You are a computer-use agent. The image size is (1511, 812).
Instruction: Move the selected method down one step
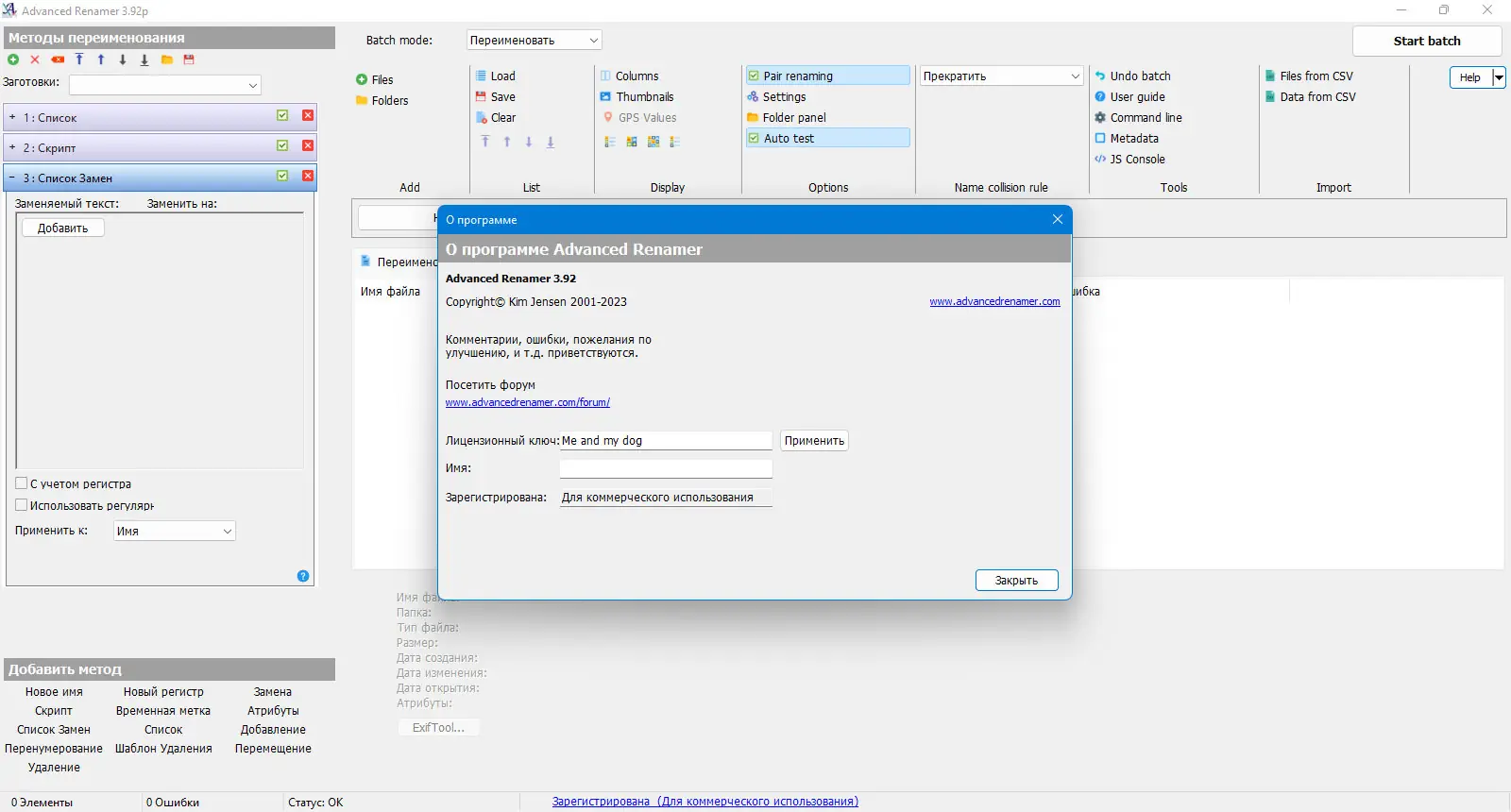tap(123, 59)
